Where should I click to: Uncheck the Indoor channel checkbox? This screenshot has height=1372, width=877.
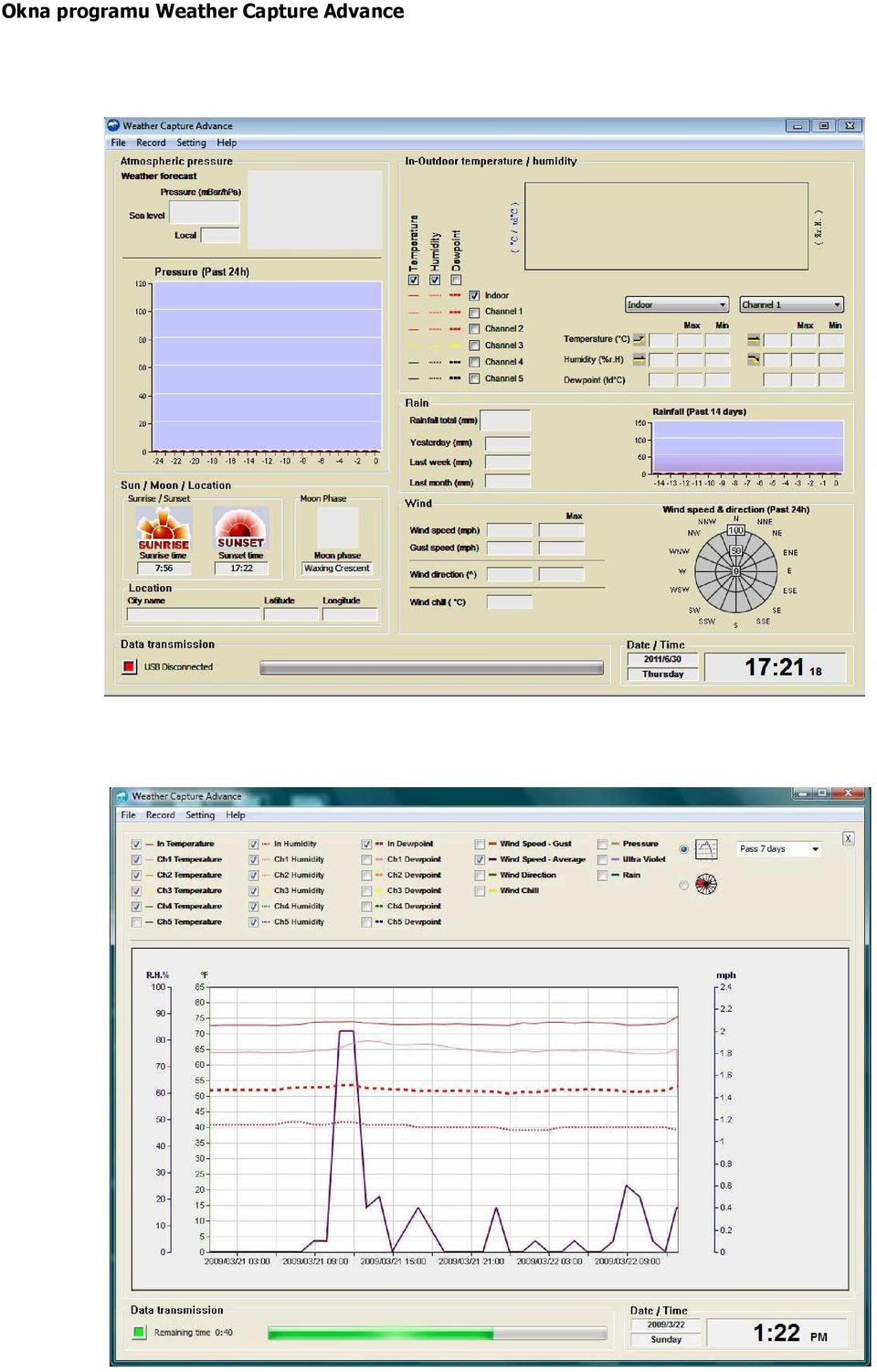pyautogui.click(x=474, y=295)
